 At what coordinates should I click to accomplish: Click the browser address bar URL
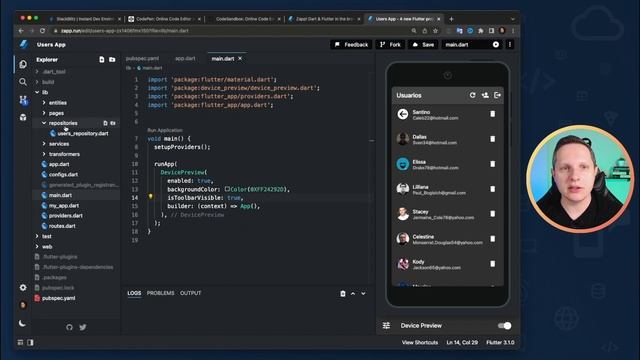(x=124, y=31)
